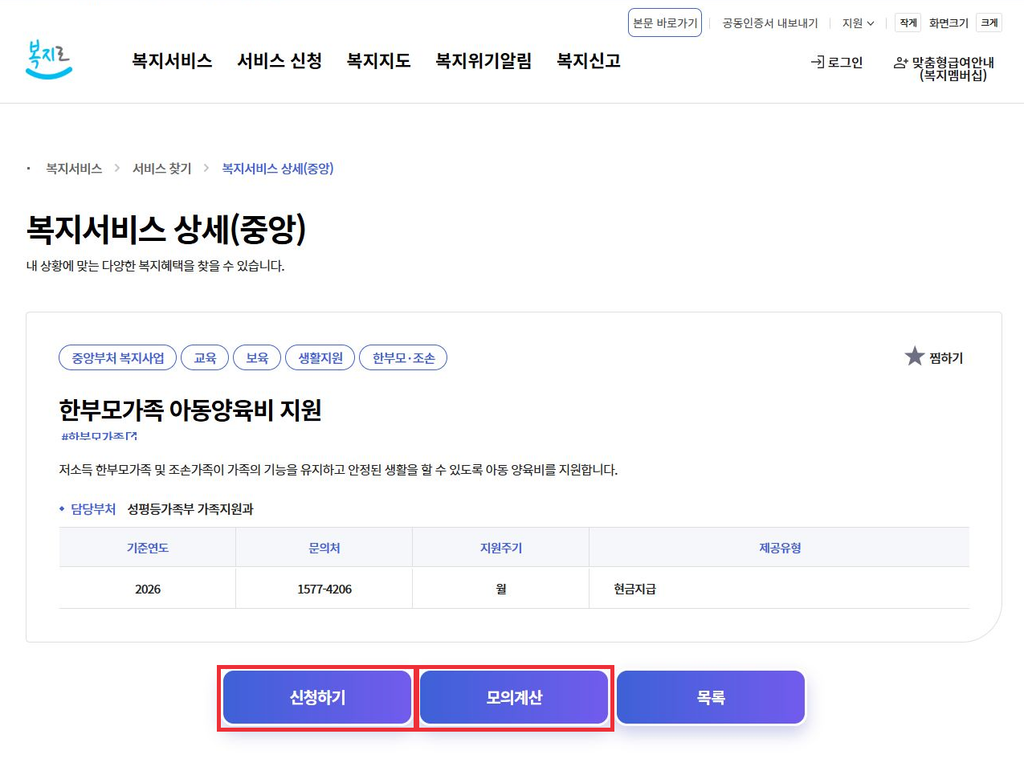Click 성평등가족부 가족지원과 text

[190, 509]
